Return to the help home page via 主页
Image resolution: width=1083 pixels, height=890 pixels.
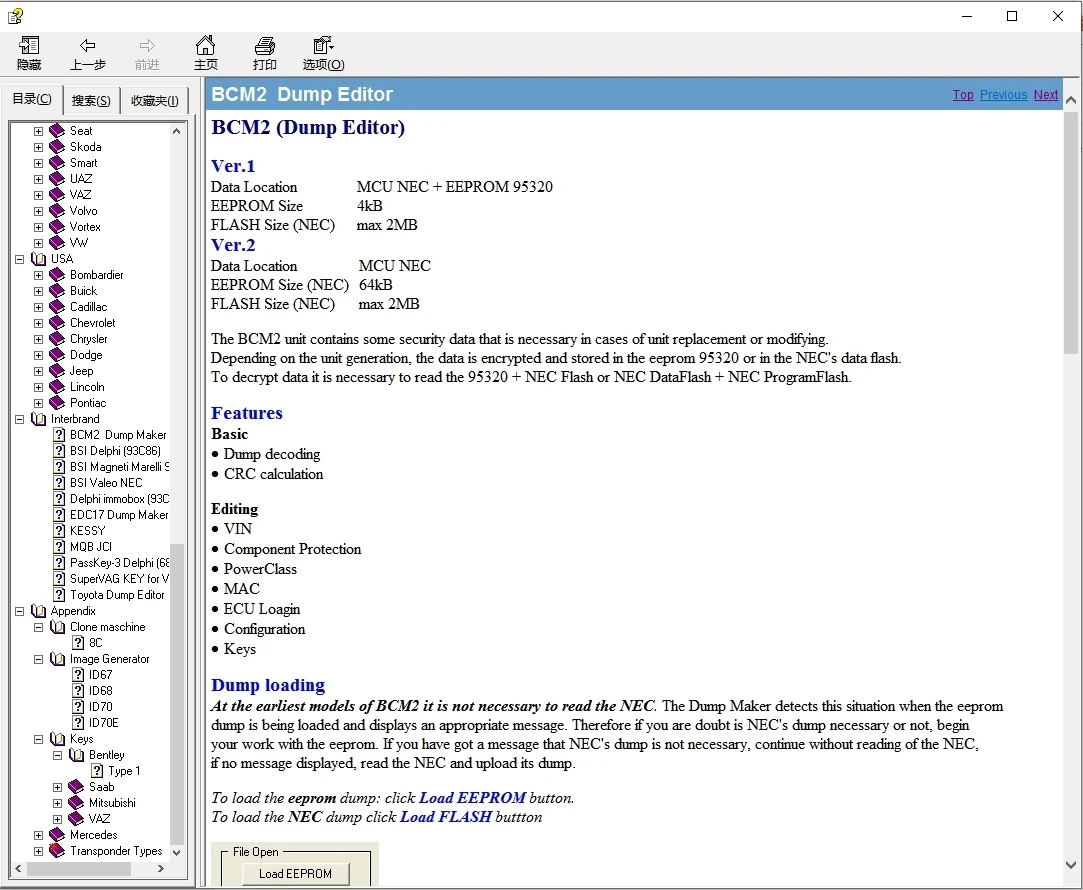coord(206,53)
